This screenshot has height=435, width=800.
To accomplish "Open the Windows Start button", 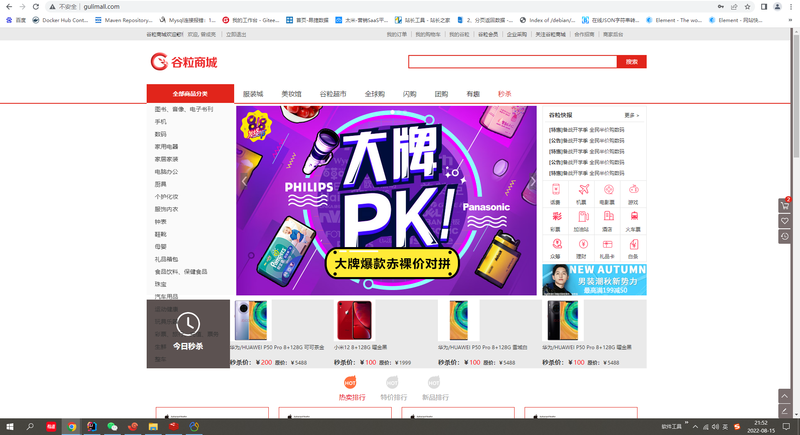I will pos(9,427).
